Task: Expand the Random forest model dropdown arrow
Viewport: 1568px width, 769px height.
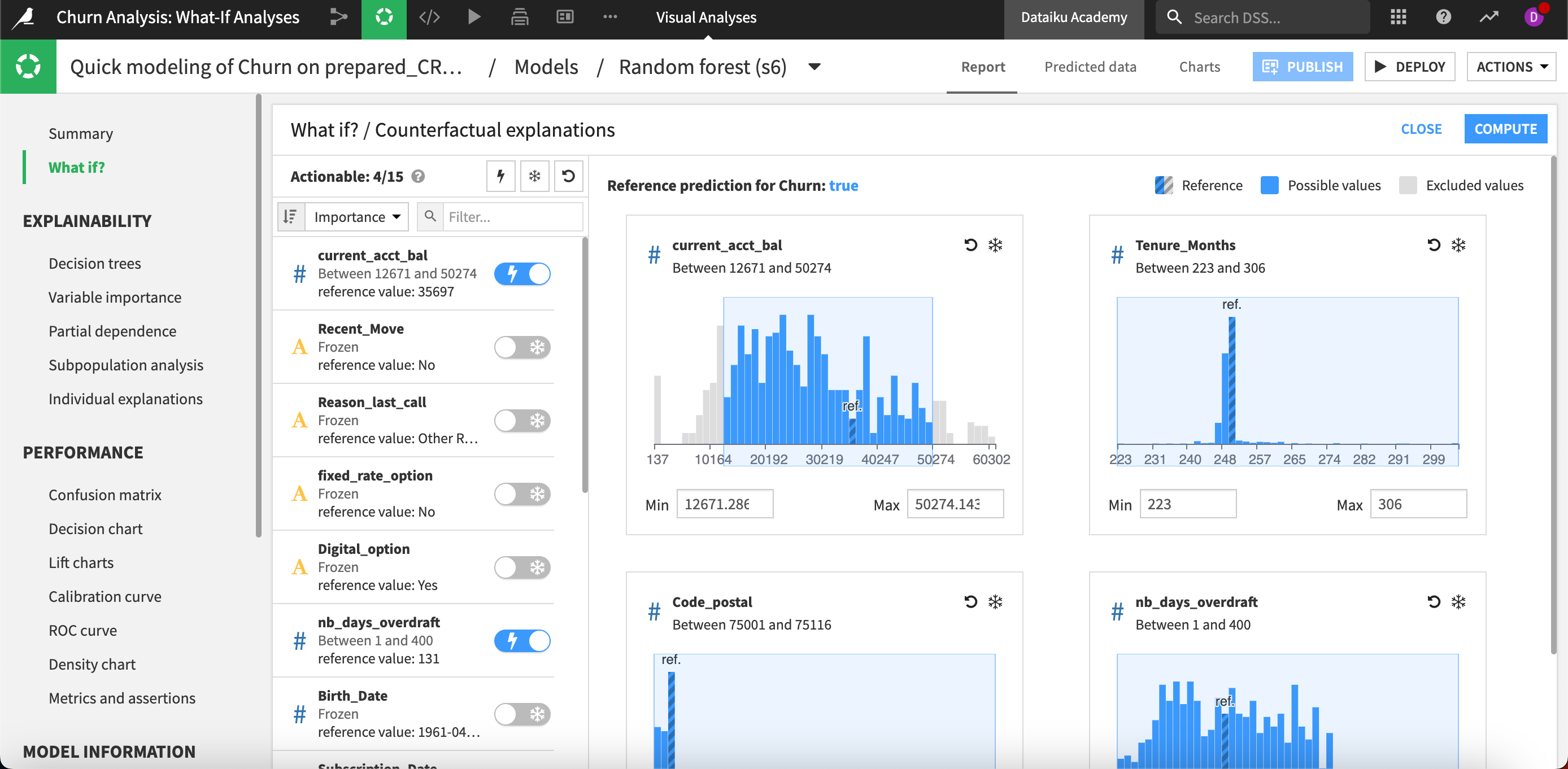Action: pos(815,66)
